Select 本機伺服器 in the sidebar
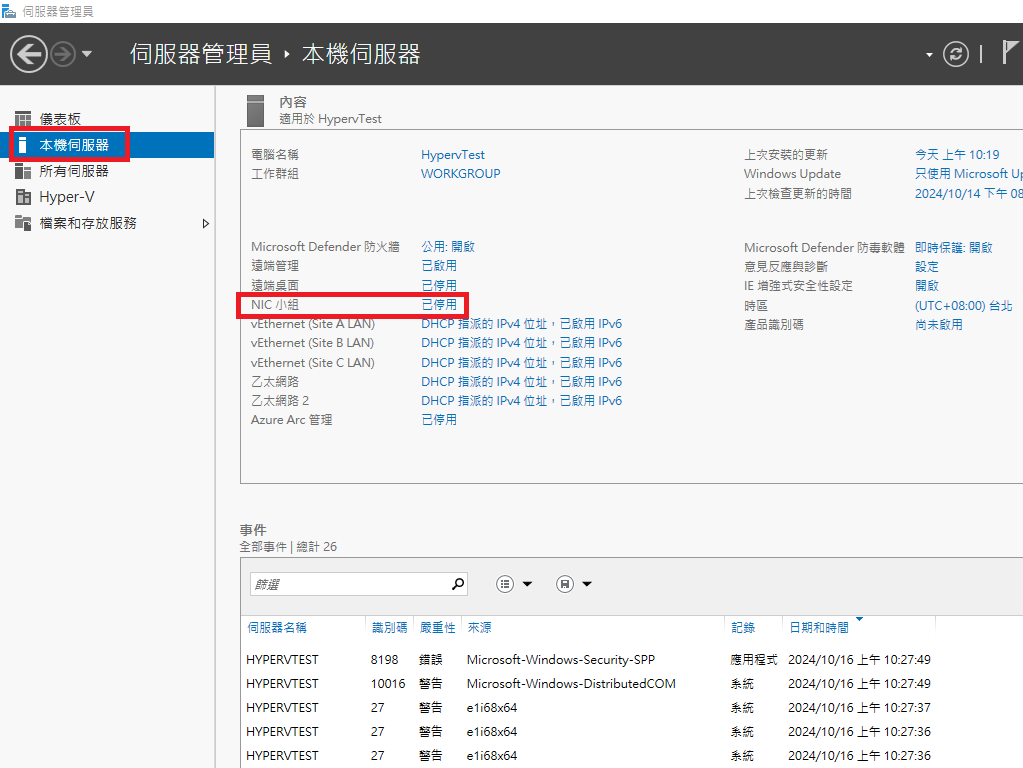Screen dimensions: 1023x768 (74, 145)
